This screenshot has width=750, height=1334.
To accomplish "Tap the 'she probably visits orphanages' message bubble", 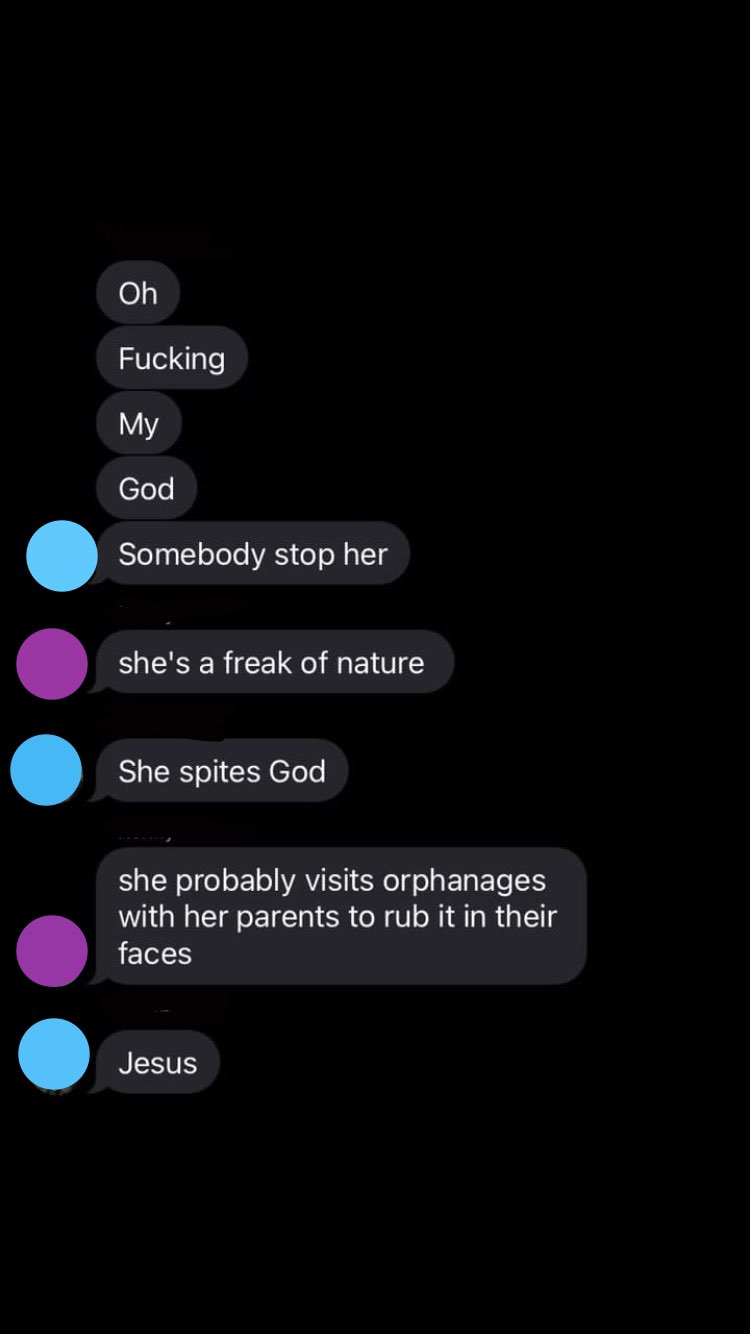I will 338,916.
